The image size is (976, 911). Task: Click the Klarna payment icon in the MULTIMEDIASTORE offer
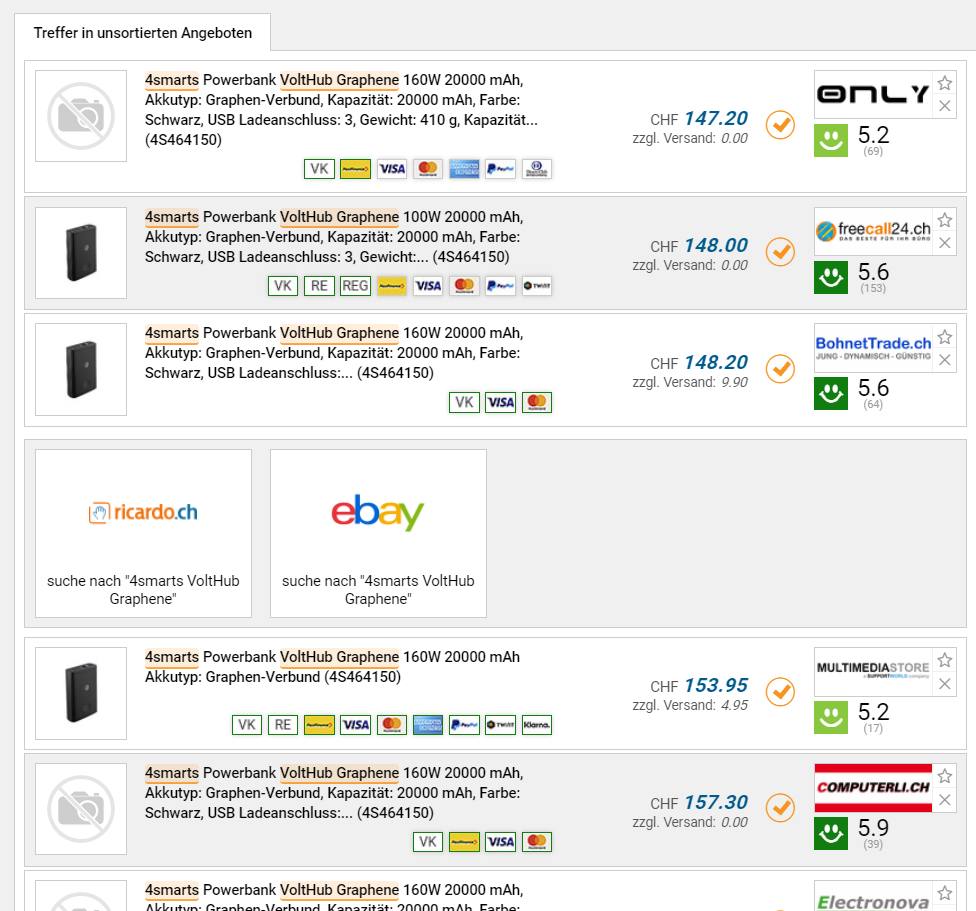(536, 725)
